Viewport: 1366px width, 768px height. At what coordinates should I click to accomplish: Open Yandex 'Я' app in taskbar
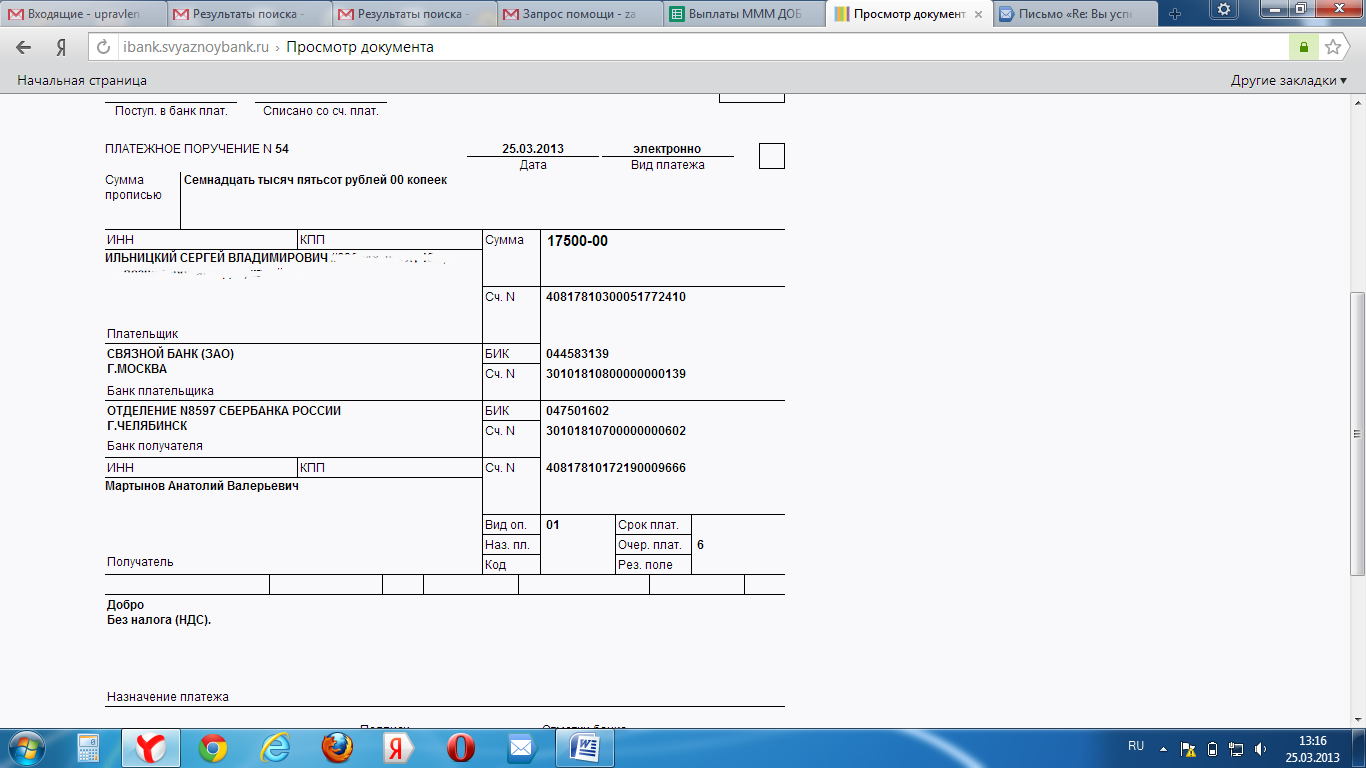point(398,748)
